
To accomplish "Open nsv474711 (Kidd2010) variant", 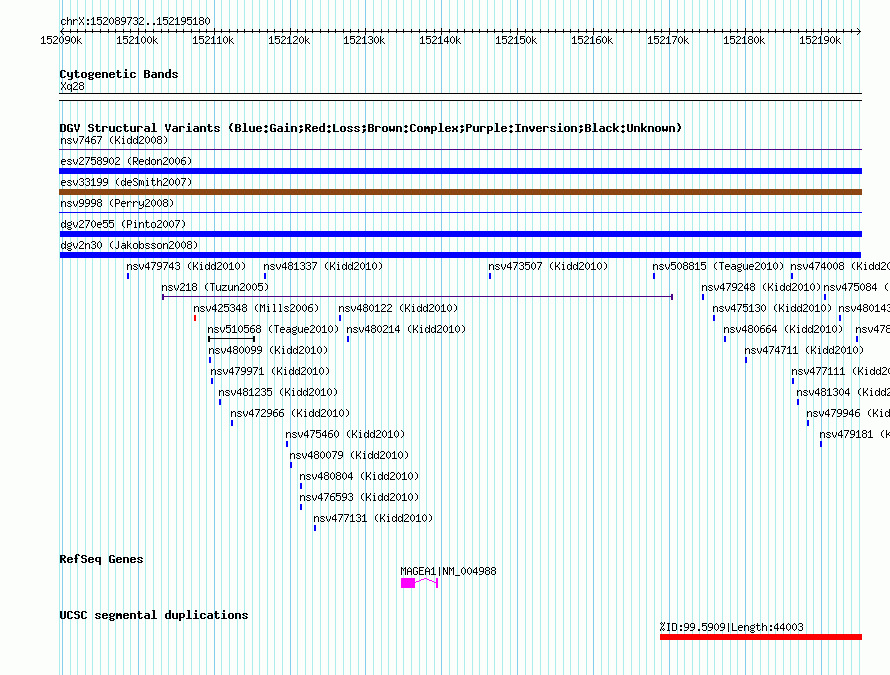I will pyautogui.click(x=746, y=360).
